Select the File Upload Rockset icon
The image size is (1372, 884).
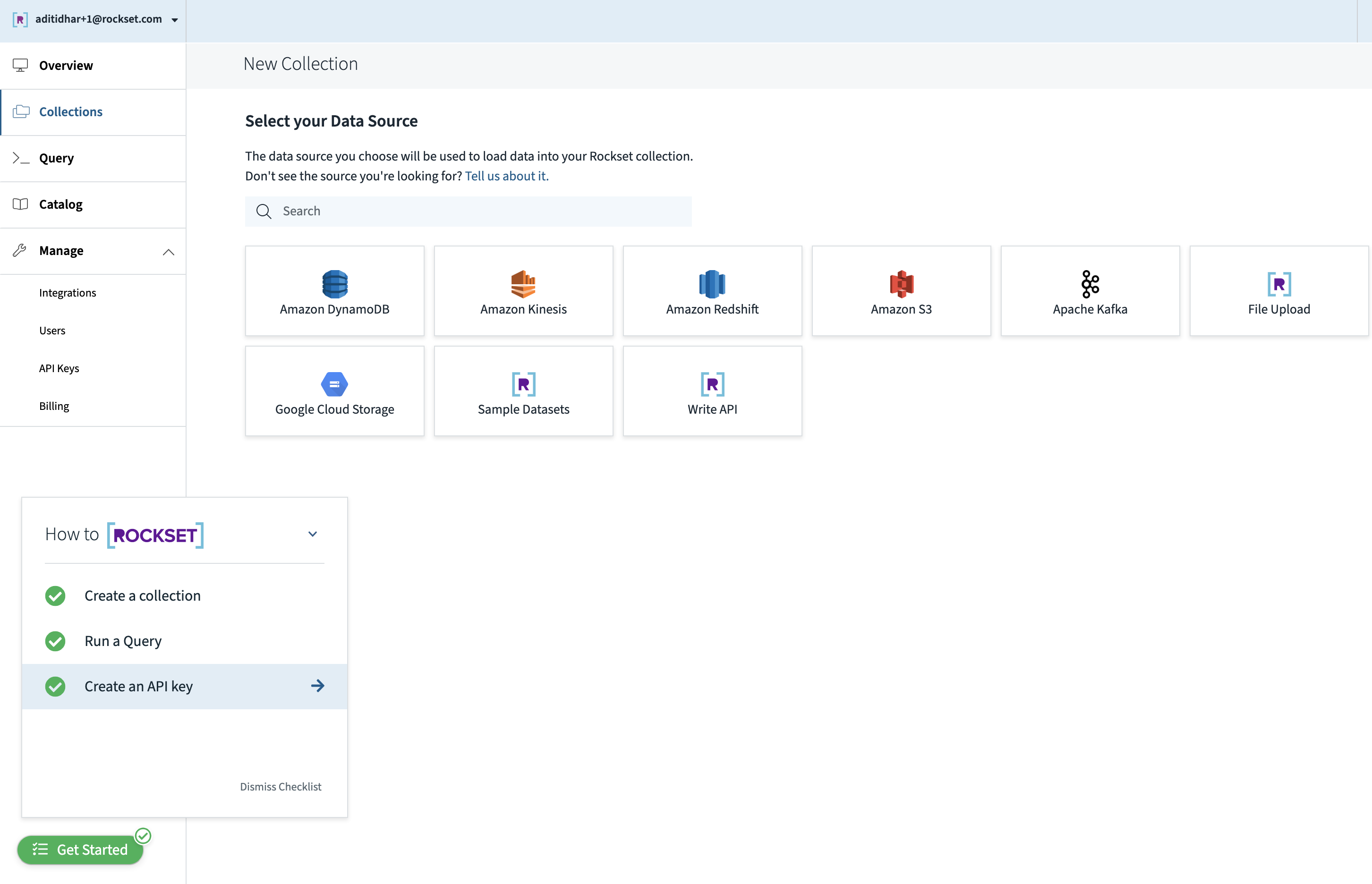point(1278,283)
